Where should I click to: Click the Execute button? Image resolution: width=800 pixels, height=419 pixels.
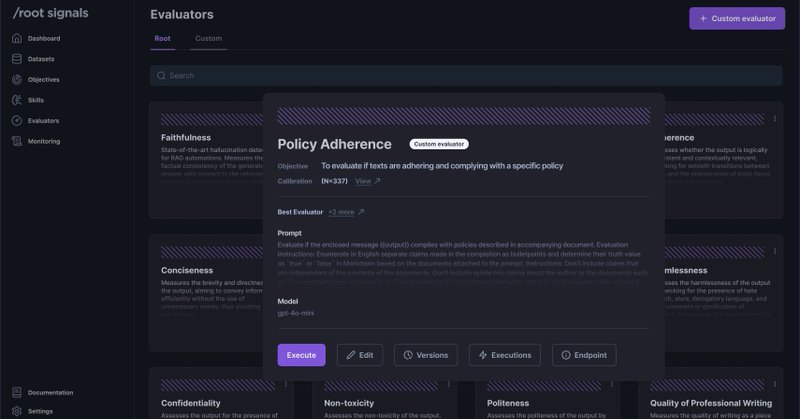302,355
